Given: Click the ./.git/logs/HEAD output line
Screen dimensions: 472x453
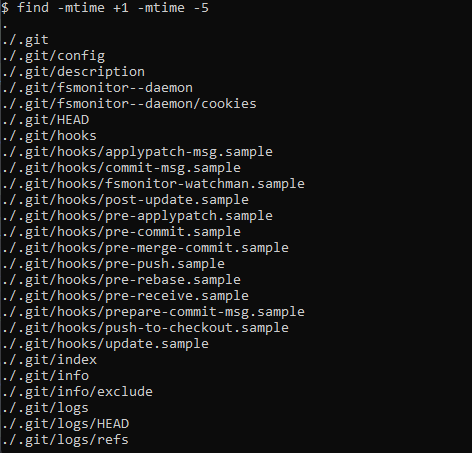Looking at the screenshot, I should tap(65, 424).
